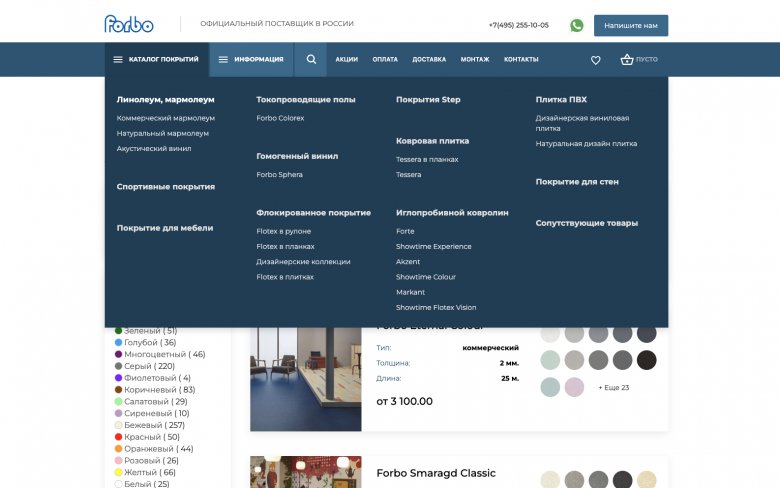Image resolution: width=780 pixels, height=488 pixels.
Task: Select 'Flotex в планках' link
Action: (286, 246)
